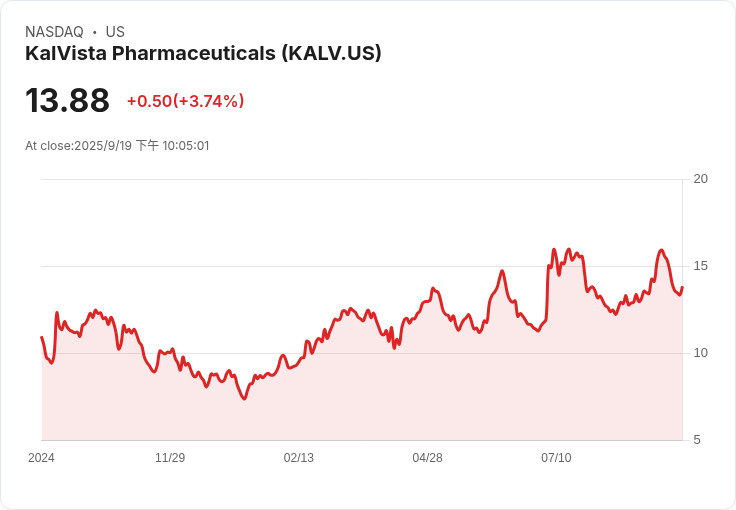Click the 5 value on price axis
This screenshot has height=510, width=736.
(x=698, y=440)
